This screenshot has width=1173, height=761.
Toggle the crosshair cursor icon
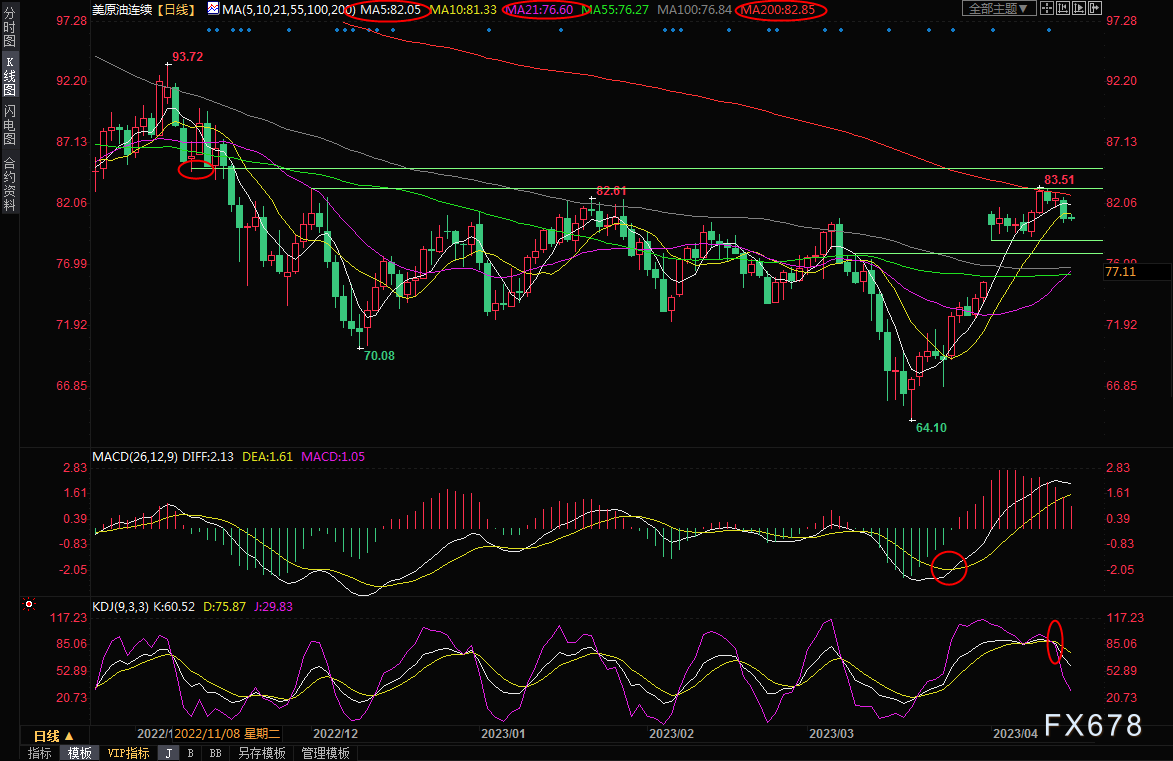[x=1047, y=8]
